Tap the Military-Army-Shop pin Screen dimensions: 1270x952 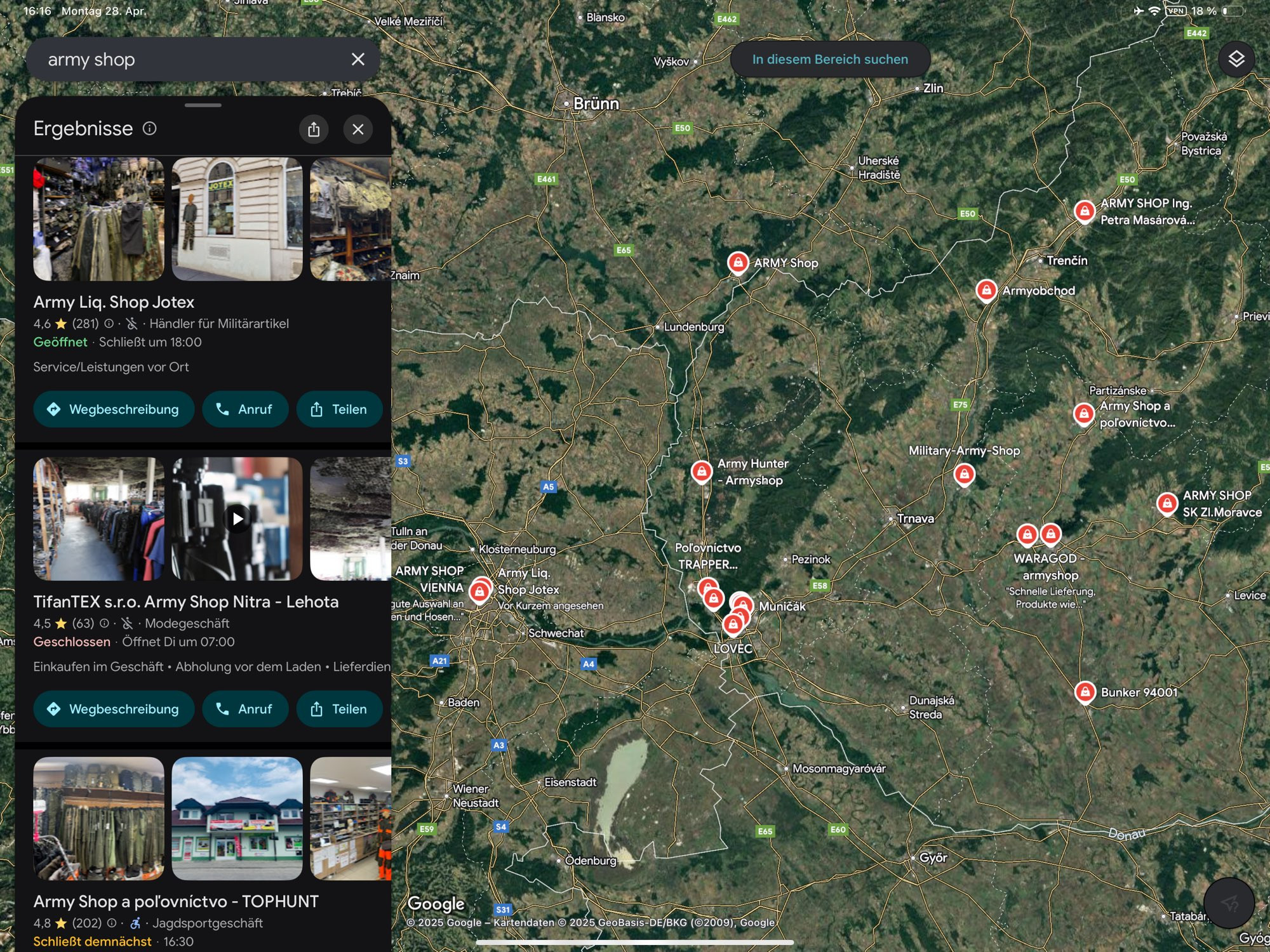(965, 473)
